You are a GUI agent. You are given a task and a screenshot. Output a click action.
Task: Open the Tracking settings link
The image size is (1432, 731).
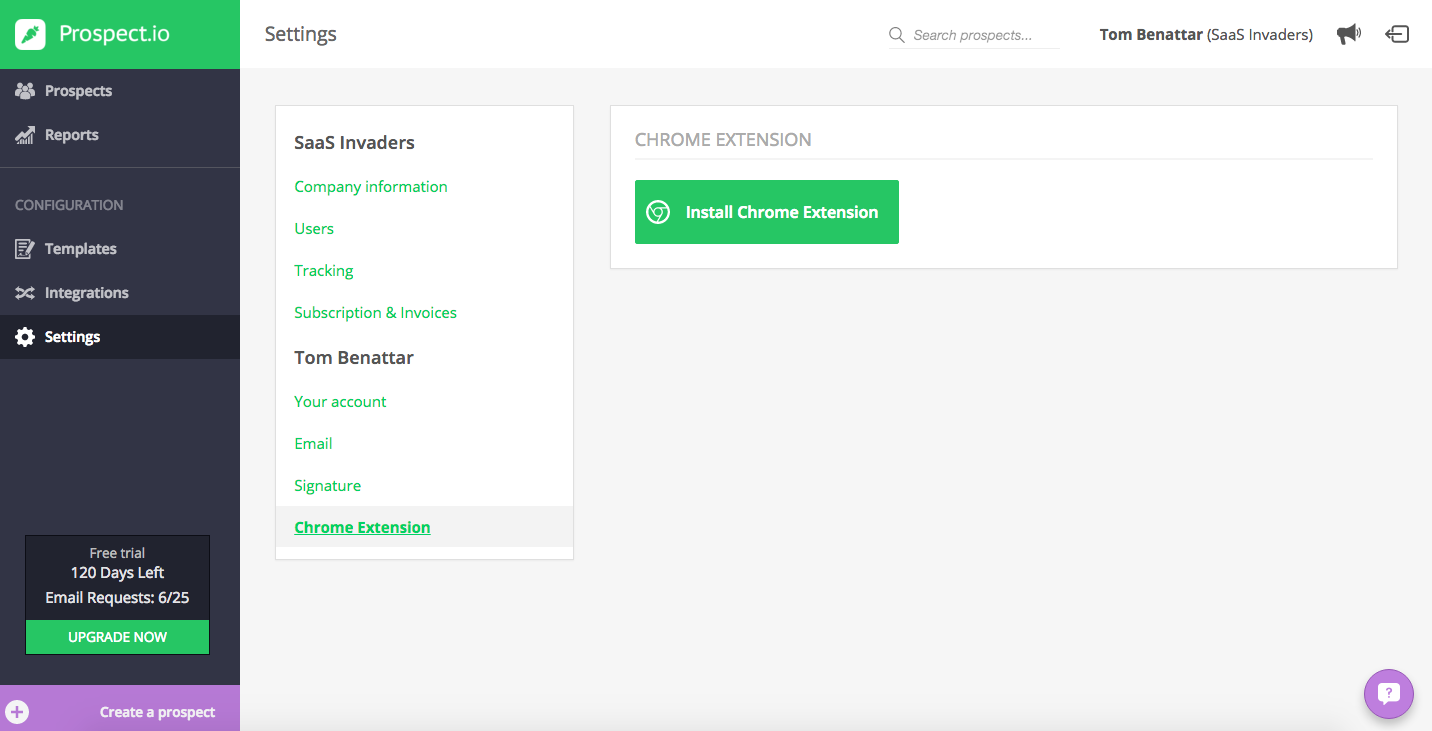click(x=324, y=271)
